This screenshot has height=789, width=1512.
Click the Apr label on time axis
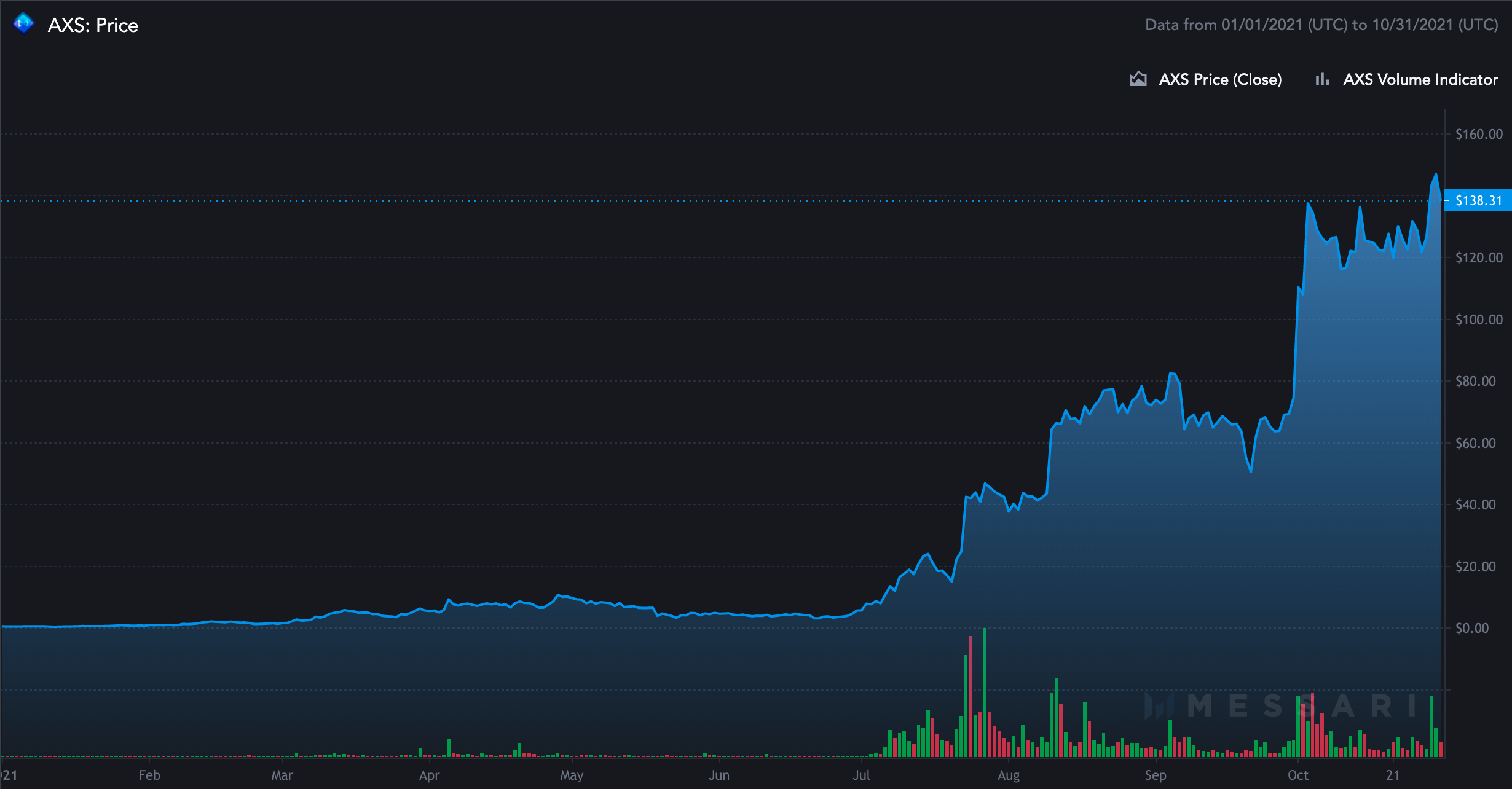pyautogui.click(x=429, y=775)
